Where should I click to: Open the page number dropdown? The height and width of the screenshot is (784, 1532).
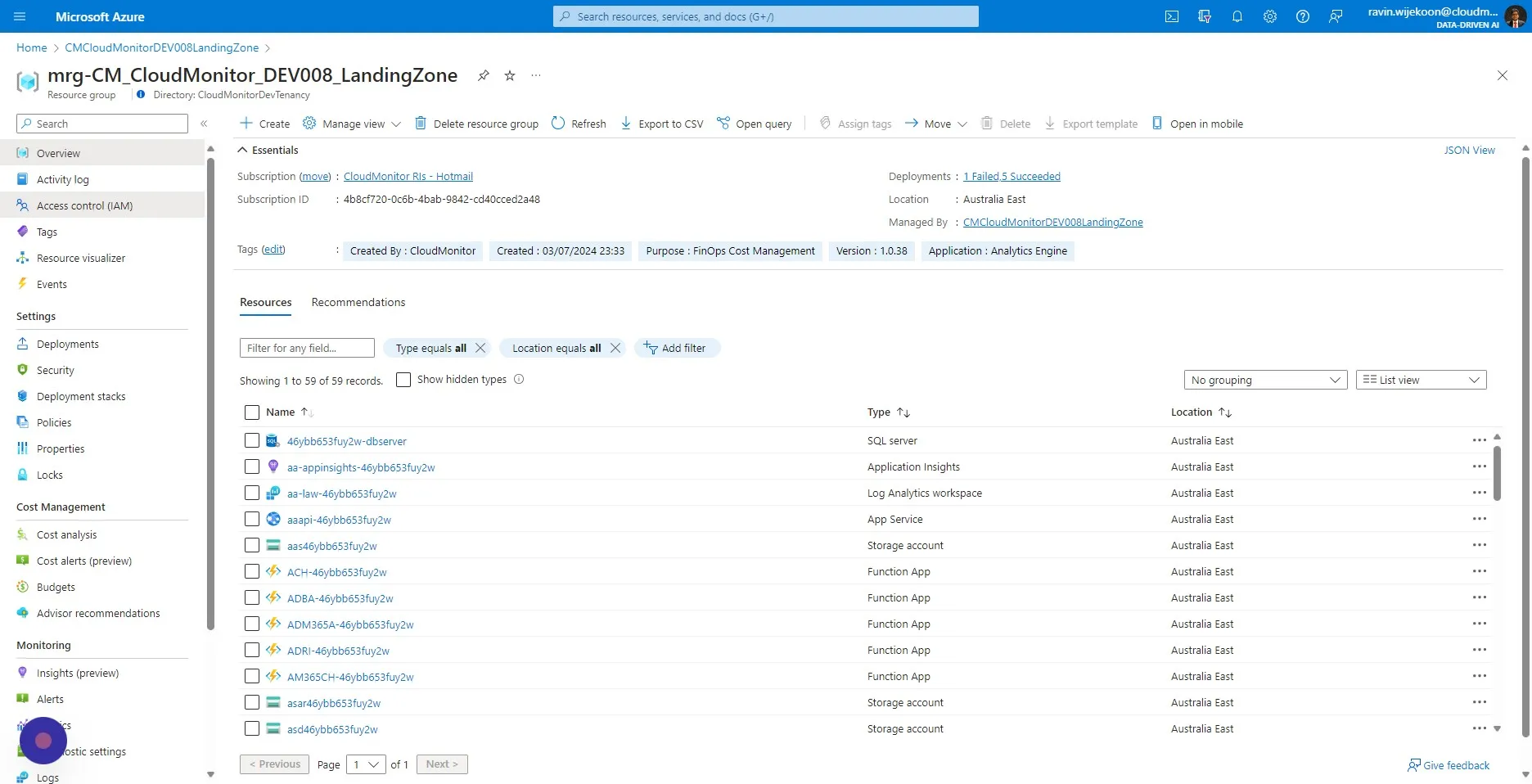click(365, 764)
